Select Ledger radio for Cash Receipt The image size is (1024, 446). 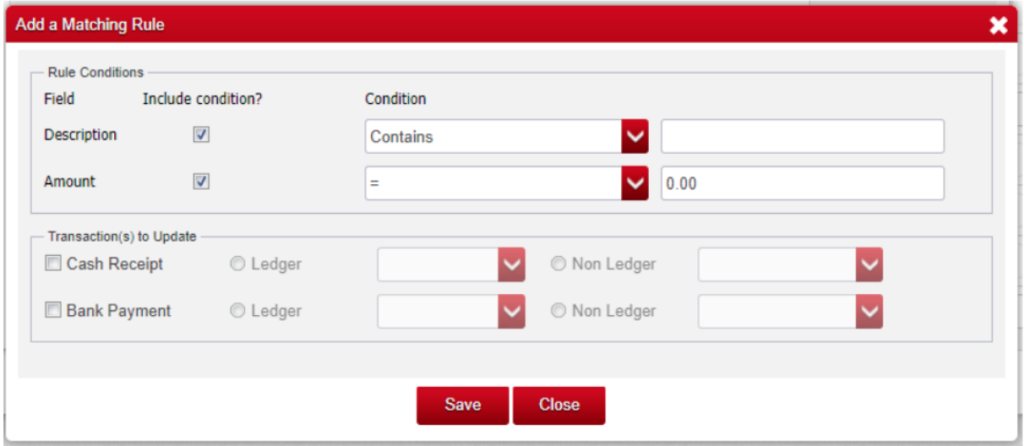[237, 265]
